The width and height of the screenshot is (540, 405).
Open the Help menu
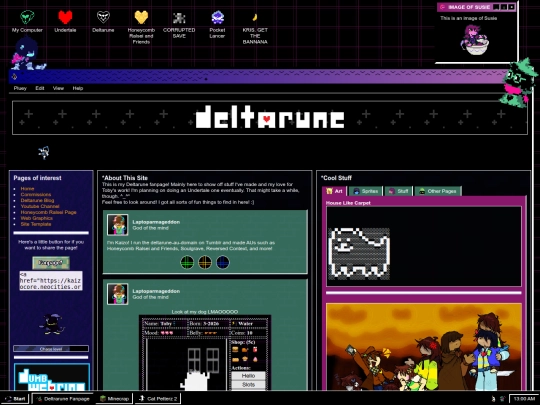(78, 88)
